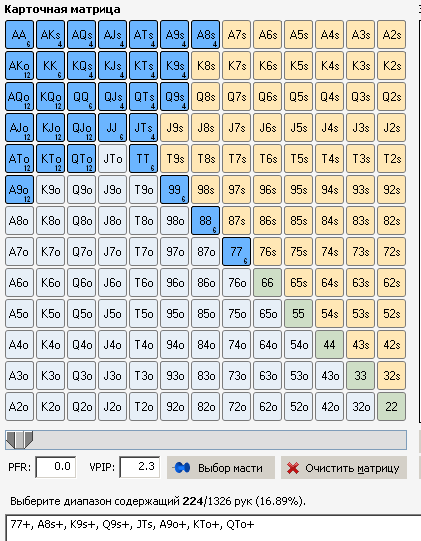Viewport: 421px width, 541px height.
Task: Select the K8s suited cell
Action: [x=206, y=66]
